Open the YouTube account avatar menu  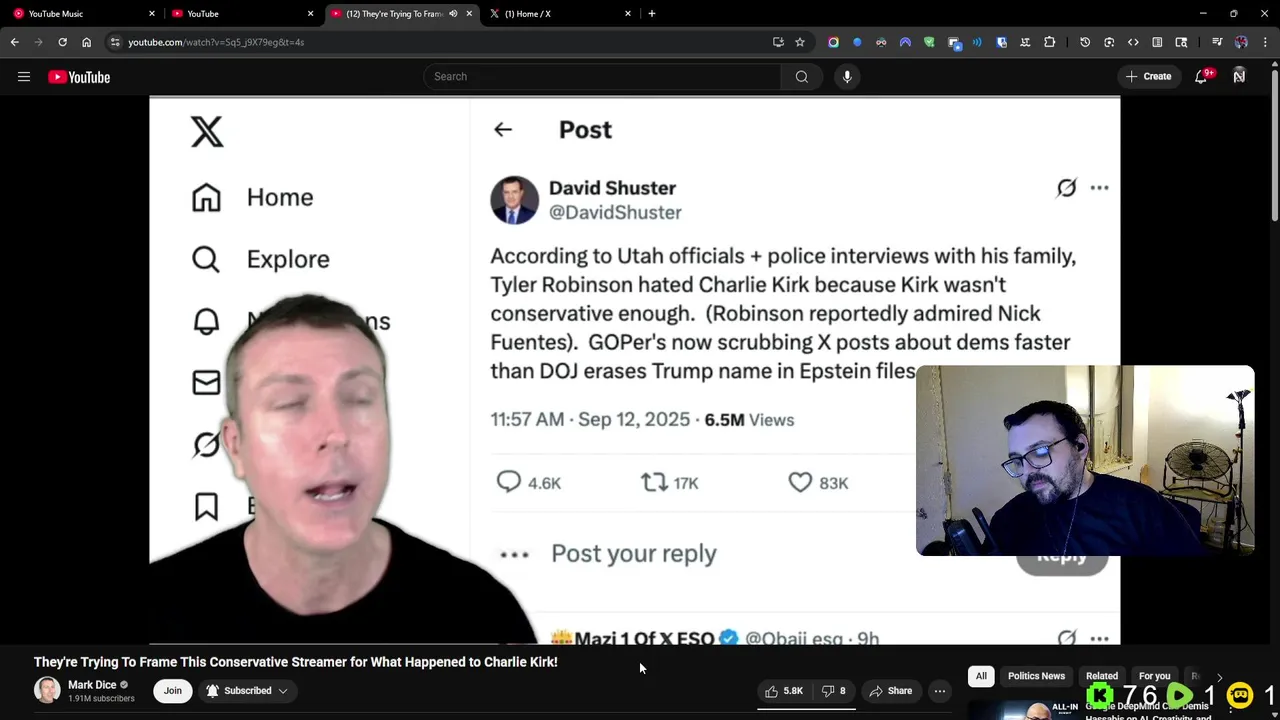pyautogui.click(x=1239, y=77)
